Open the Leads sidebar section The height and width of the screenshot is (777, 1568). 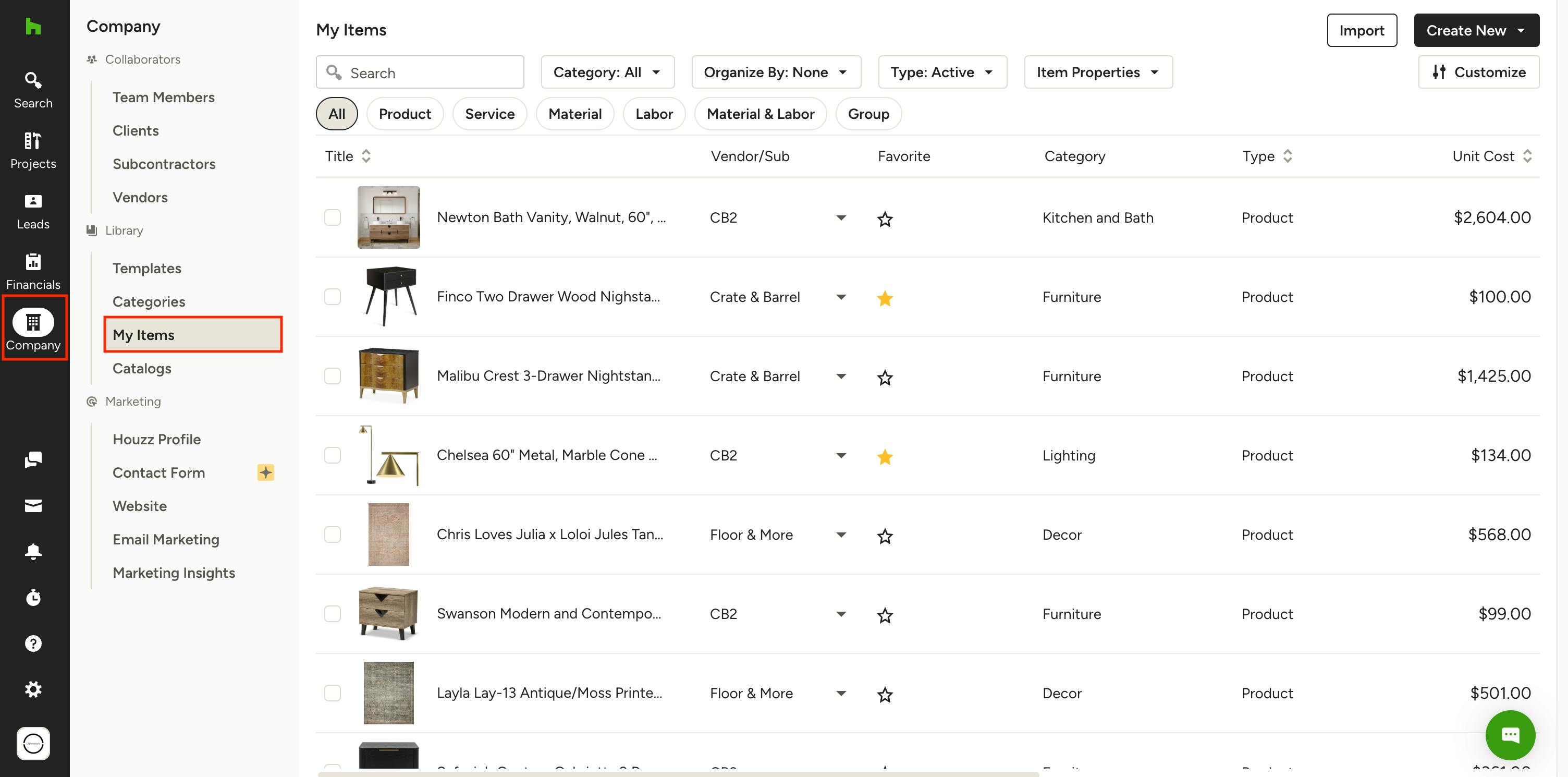pos(33,211)
